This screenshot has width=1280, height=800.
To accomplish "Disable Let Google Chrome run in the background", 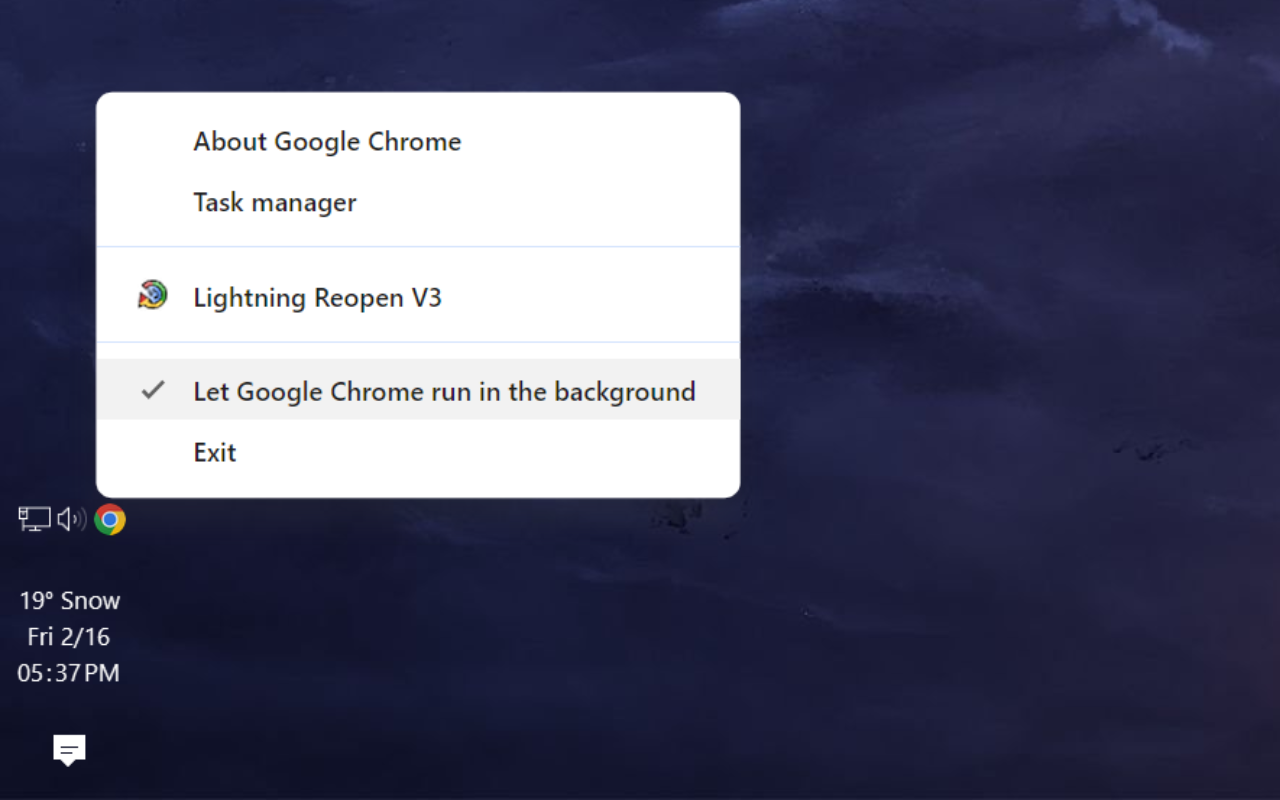I will click(x=444, y=391).
